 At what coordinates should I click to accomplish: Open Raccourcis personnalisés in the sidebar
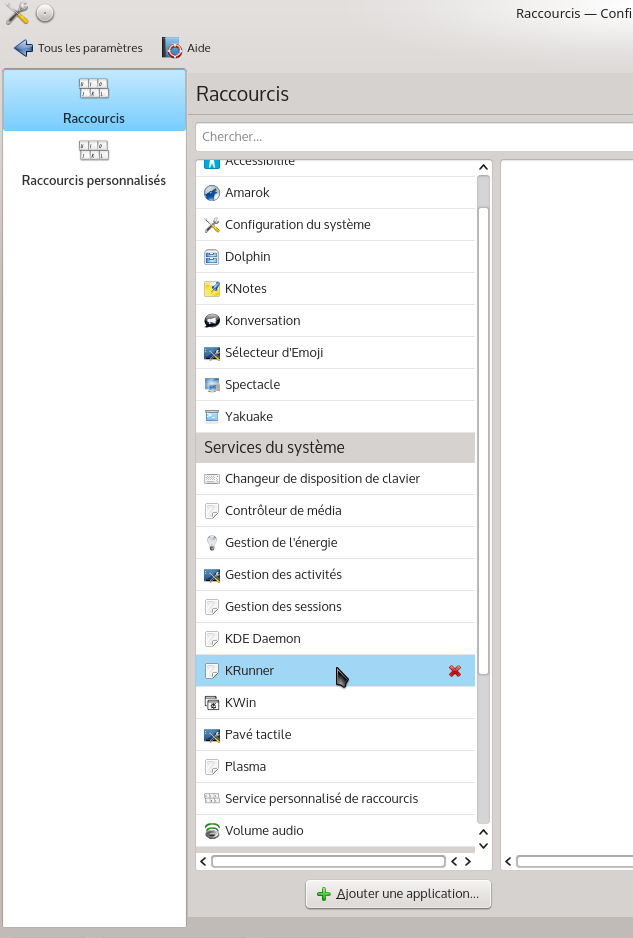(x=94, y=163)
